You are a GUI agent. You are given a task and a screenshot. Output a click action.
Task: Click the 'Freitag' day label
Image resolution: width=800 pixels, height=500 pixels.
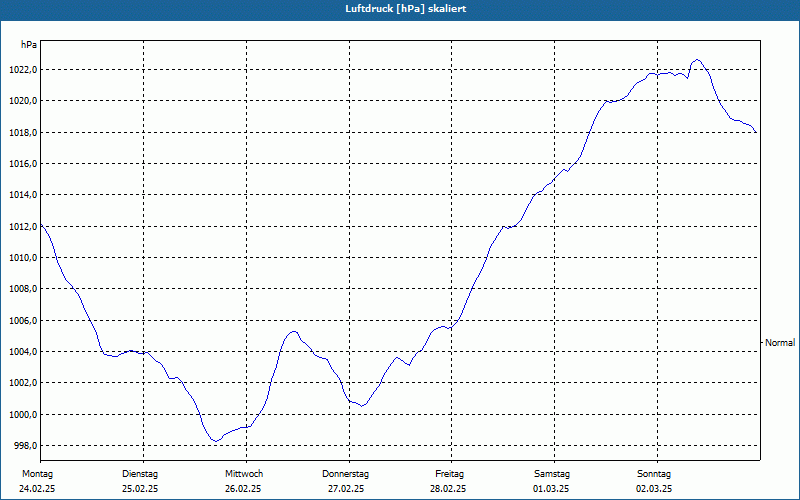coord(449,474)
